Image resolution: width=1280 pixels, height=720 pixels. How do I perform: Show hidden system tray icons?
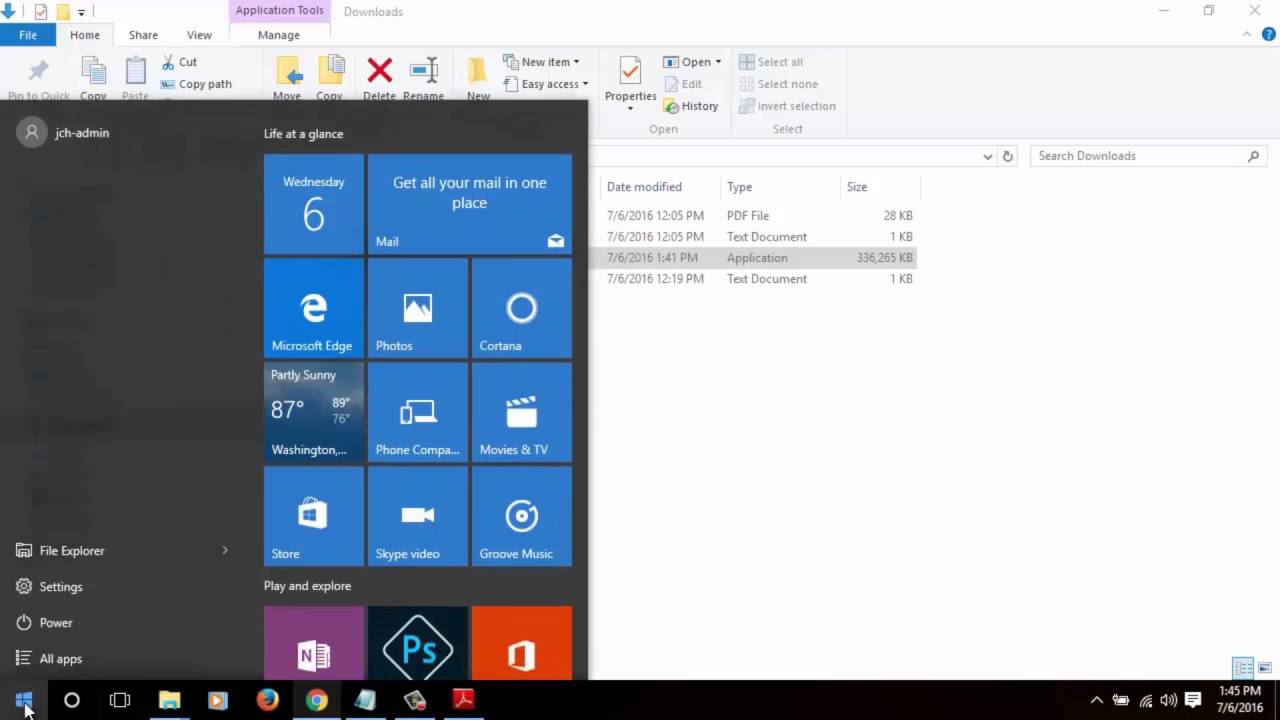(1097, 700)
